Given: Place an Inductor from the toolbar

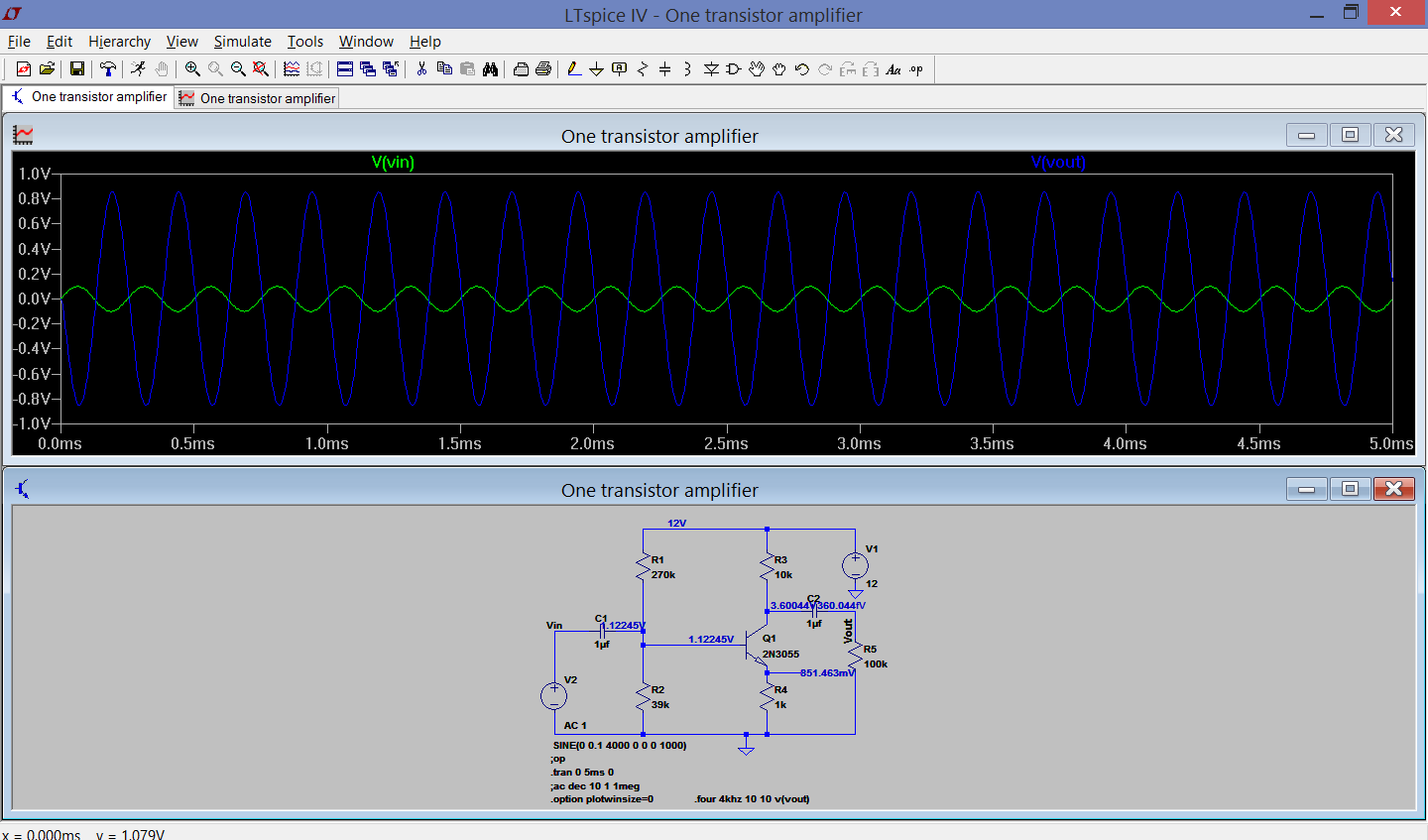Looking at the screenshot, I should 687,68.
